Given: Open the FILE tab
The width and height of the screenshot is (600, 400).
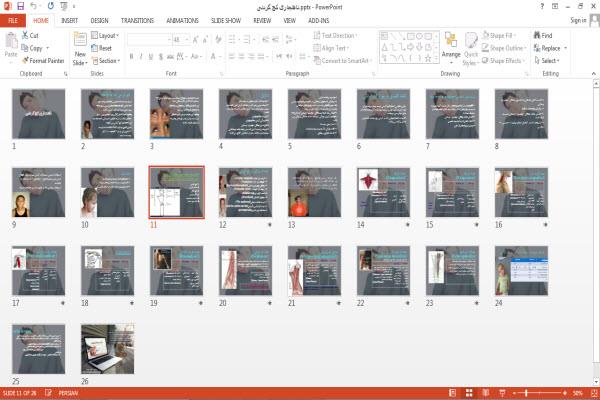Looking at the screenshot, I should (13, 20).
